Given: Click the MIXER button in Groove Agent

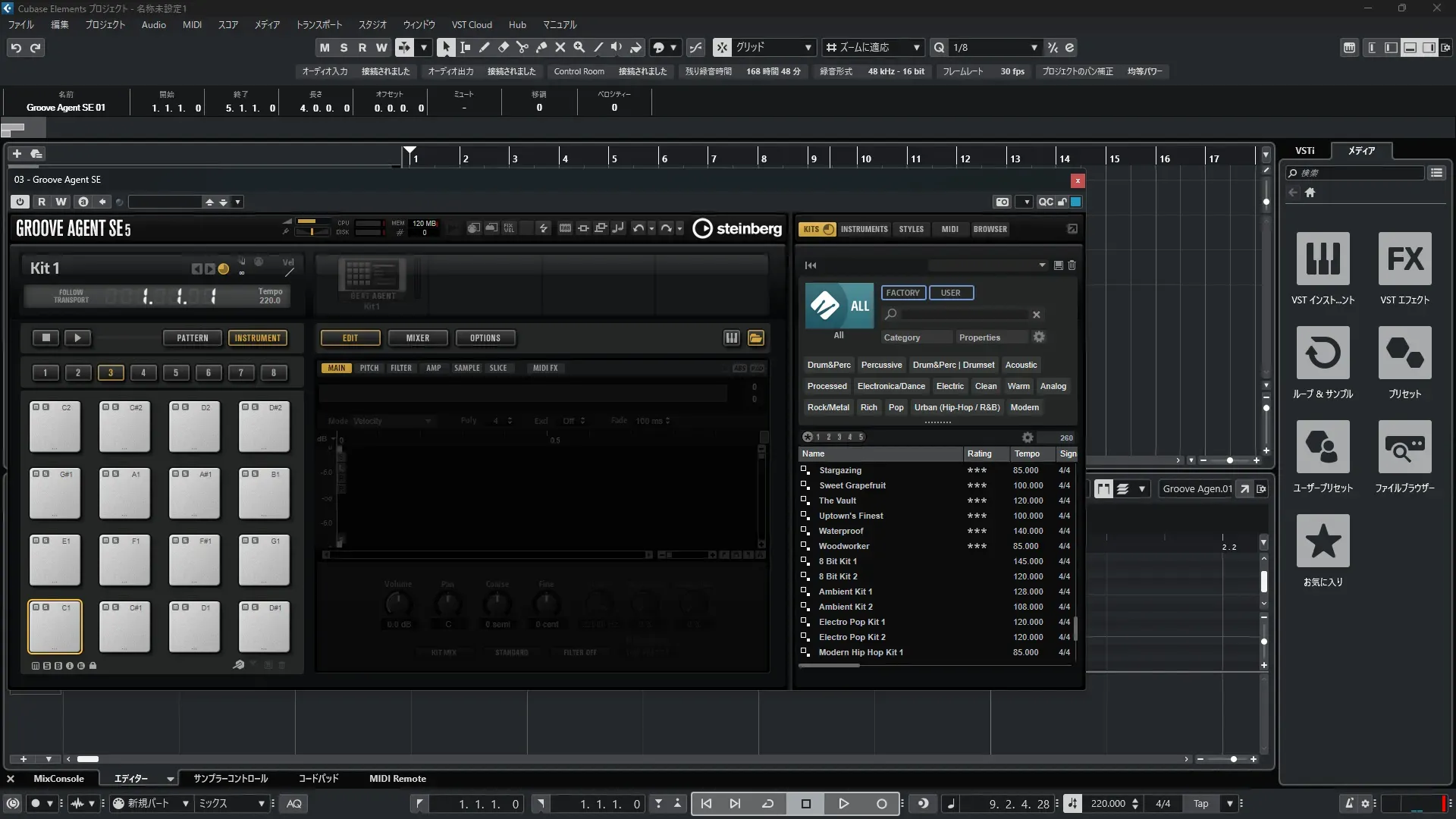Looking at the screenshot, I should [417, 338].
